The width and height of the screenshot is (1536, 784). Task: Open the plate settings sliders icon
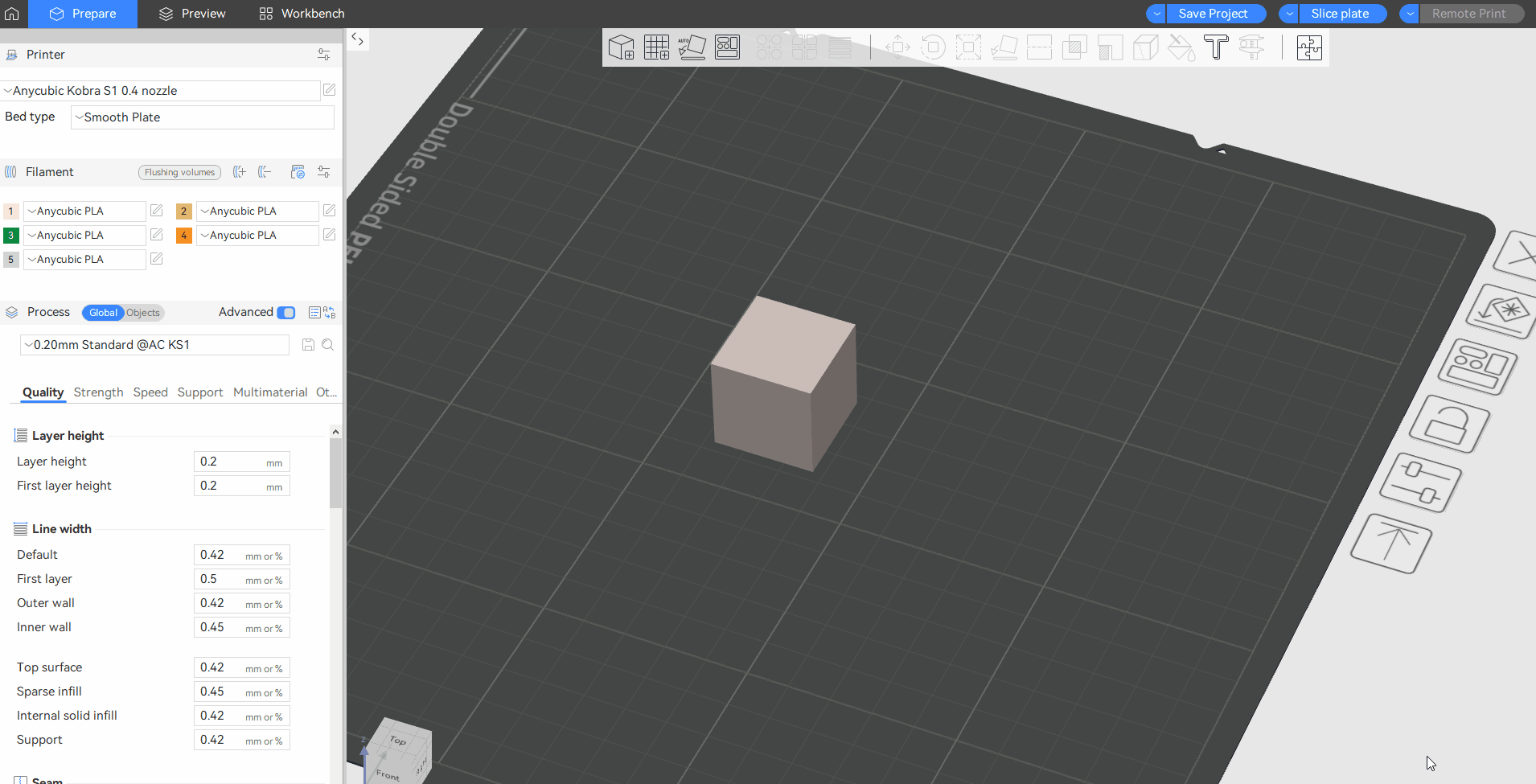(1420, 482)
